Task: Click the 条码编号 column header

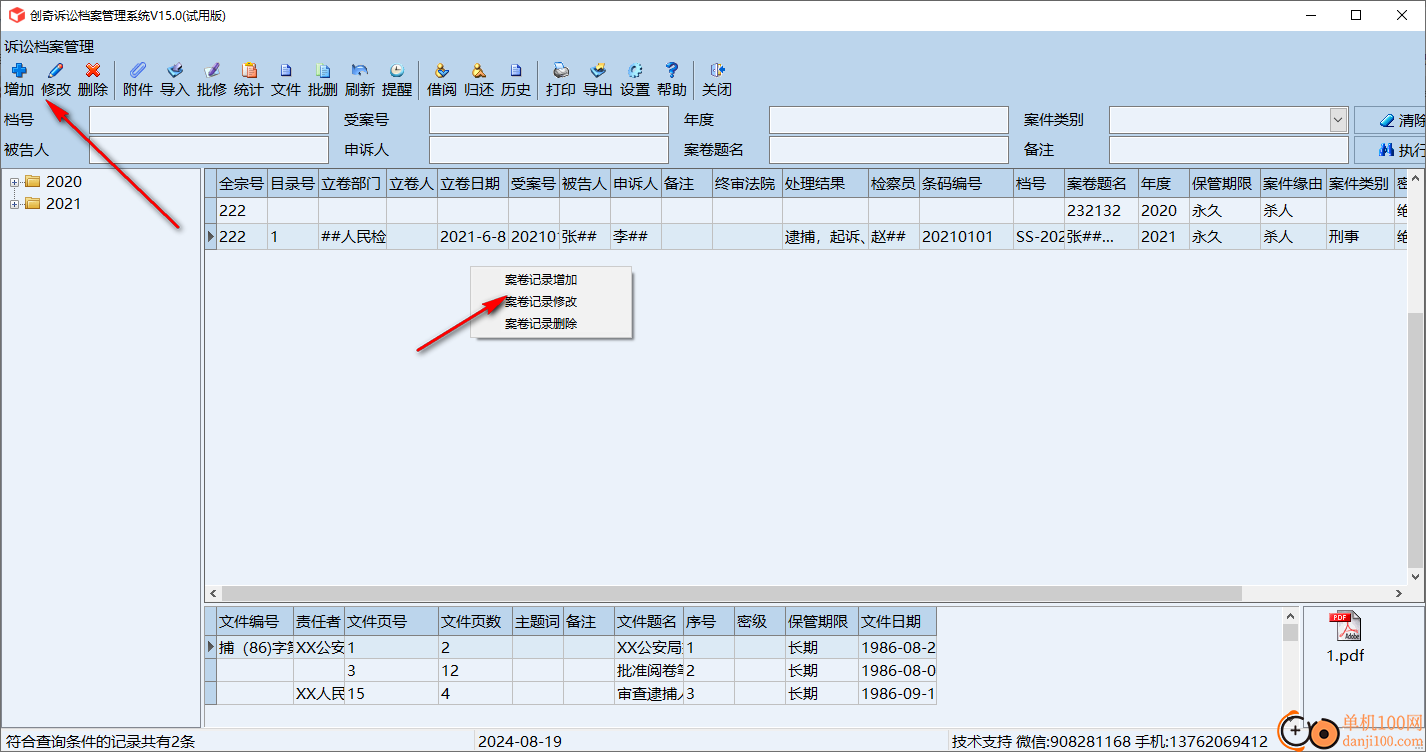Action: tap(966, 184)
